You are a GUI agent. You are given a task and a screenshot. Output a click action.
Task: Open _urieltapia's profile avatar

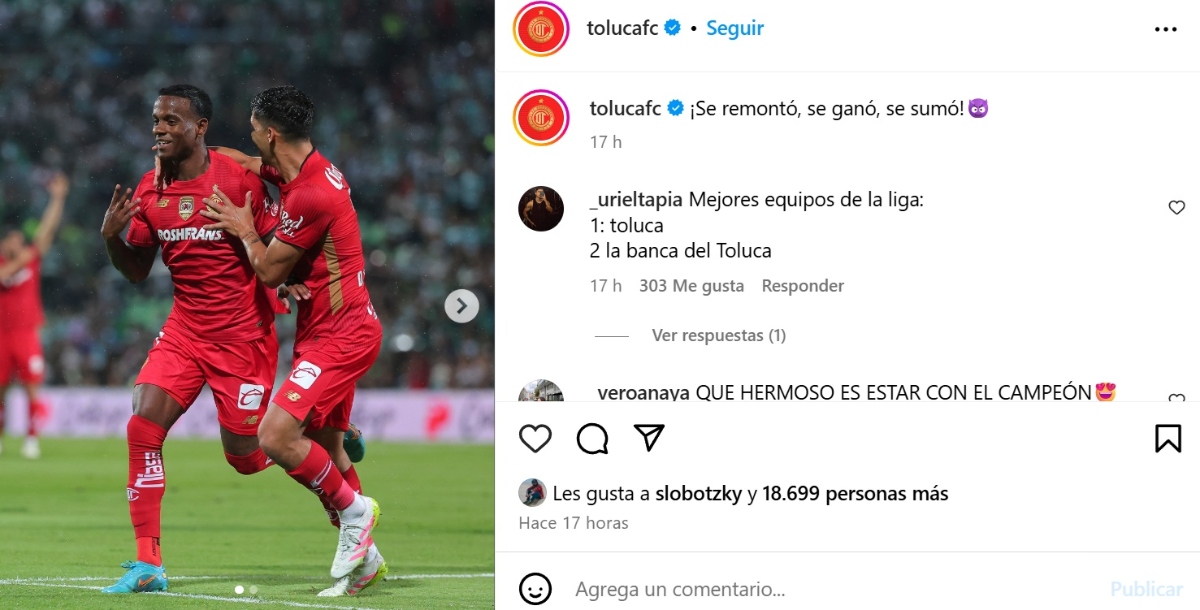(x=541, y=209)
